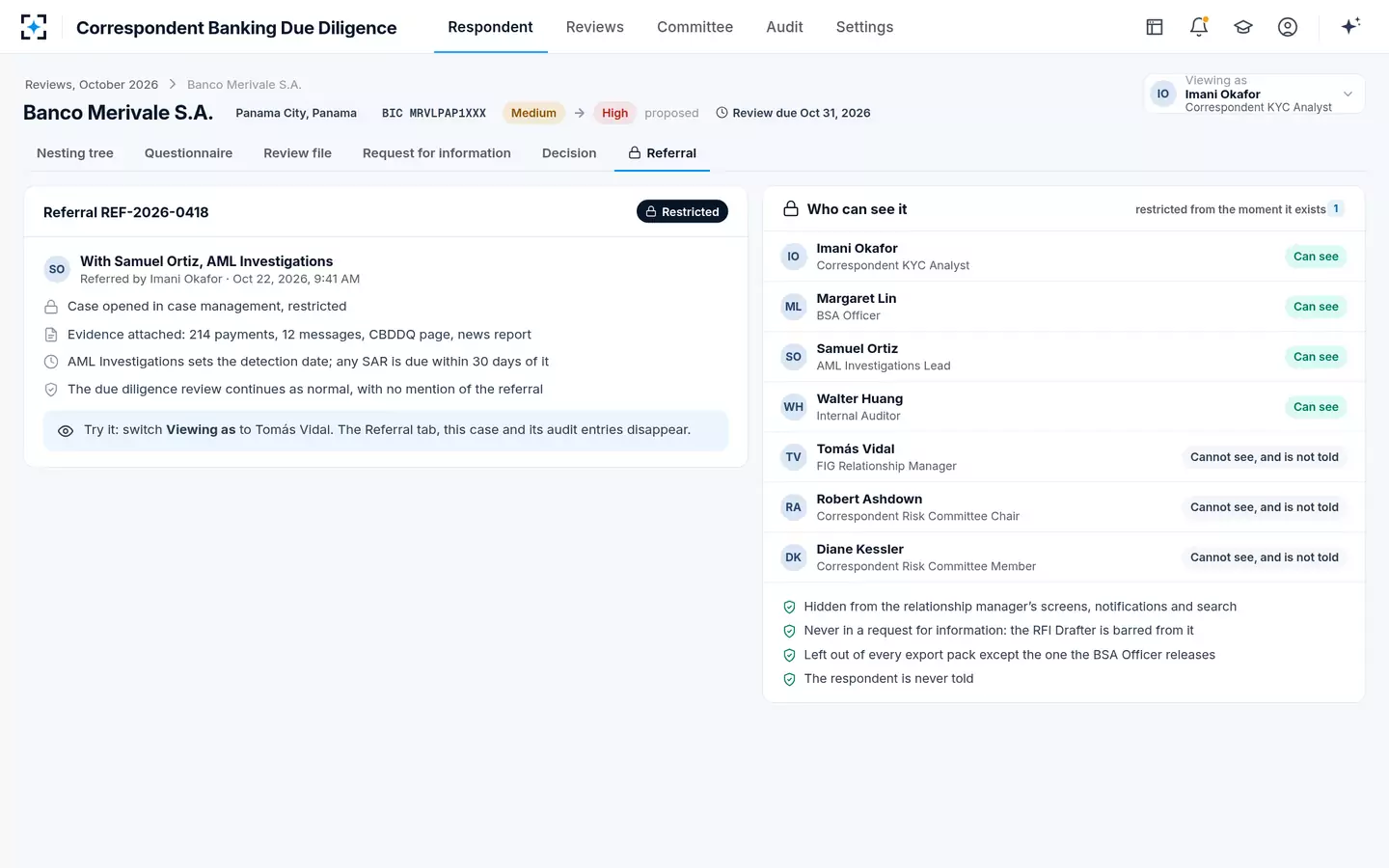
Task: Click the lock icon beside Who can see it
Action: coord(791,209)
